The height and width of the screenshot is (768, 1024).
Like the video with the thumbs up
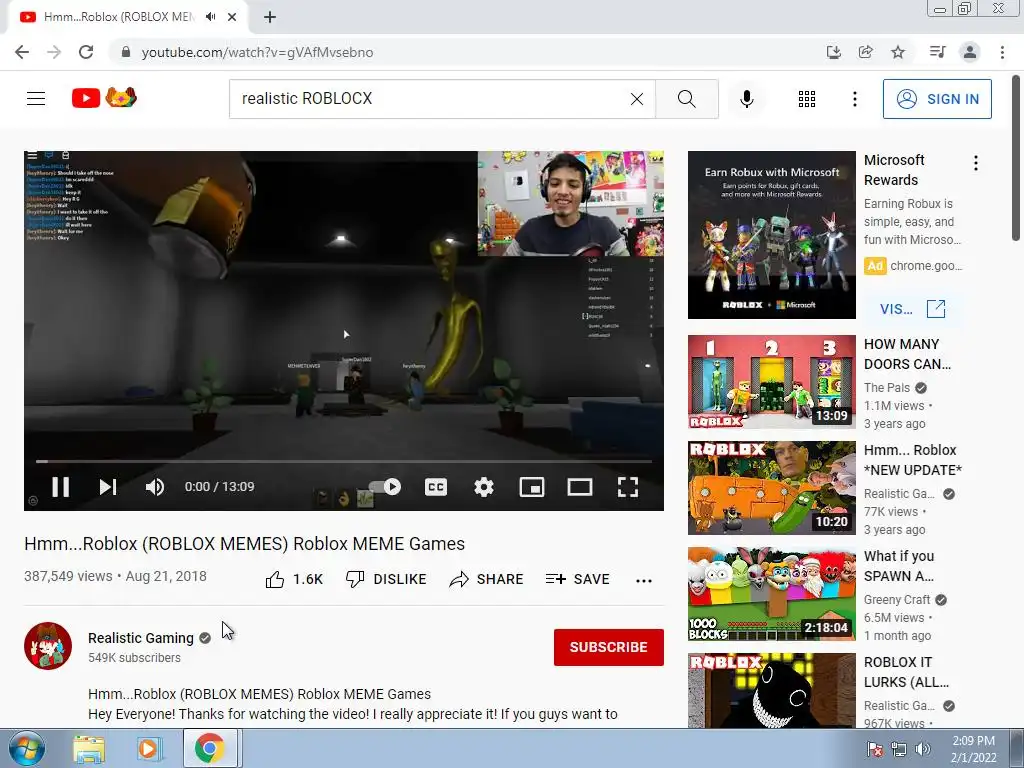point(294,579)
